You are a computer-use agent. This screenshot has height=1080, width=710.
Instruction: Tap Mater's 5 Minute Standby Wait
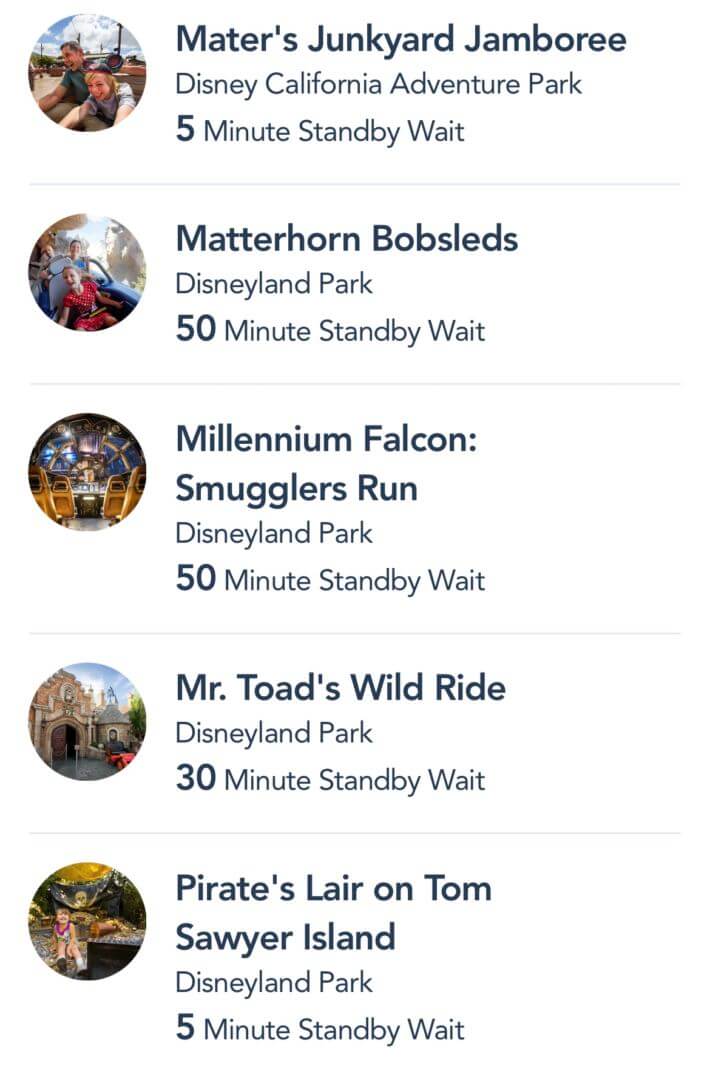(320, 131)
